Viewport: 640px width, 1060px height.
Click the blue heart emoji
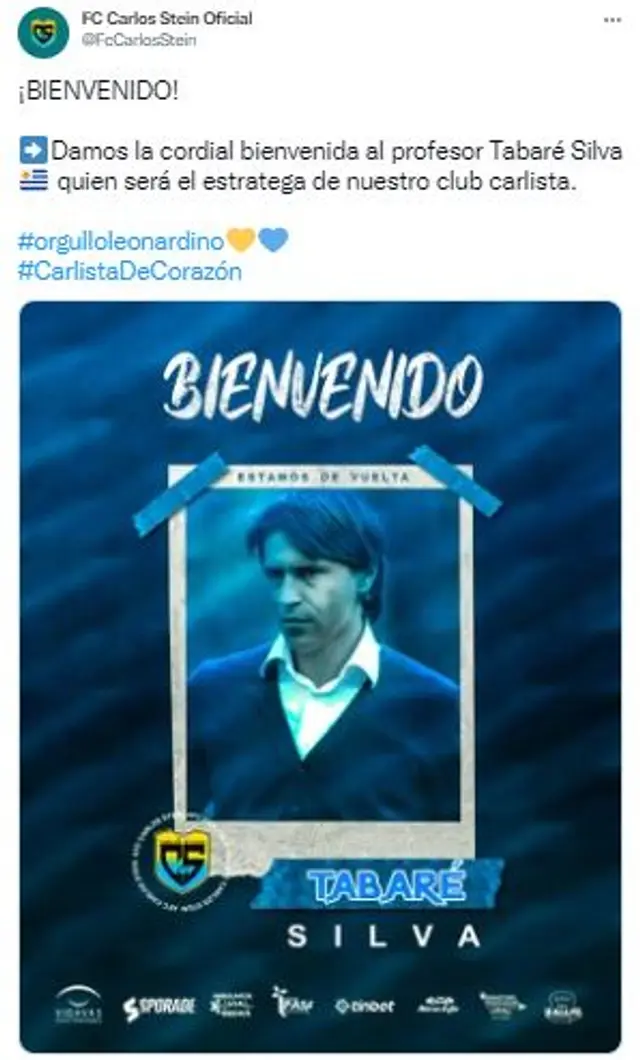tap(273, 240)
